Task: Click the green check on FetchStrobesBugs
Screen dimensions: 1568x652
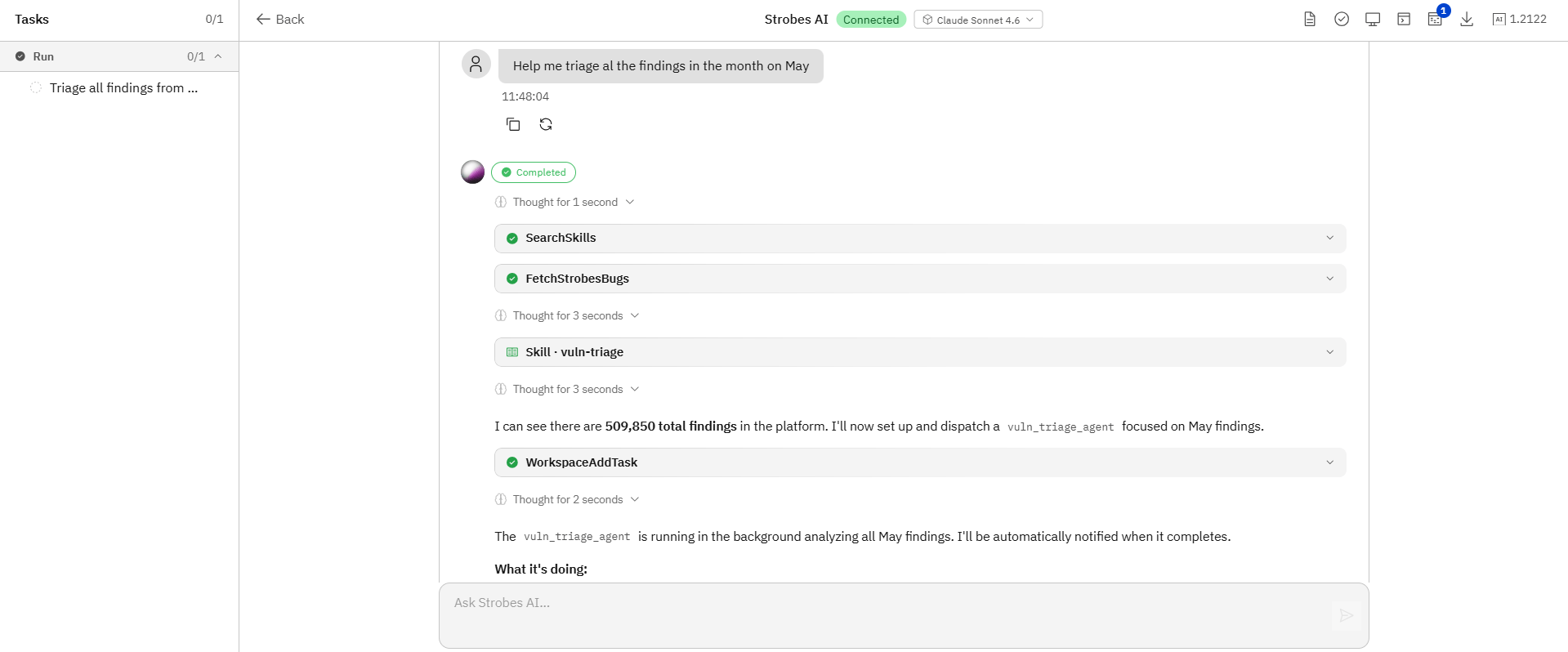Action: point(512,279)
